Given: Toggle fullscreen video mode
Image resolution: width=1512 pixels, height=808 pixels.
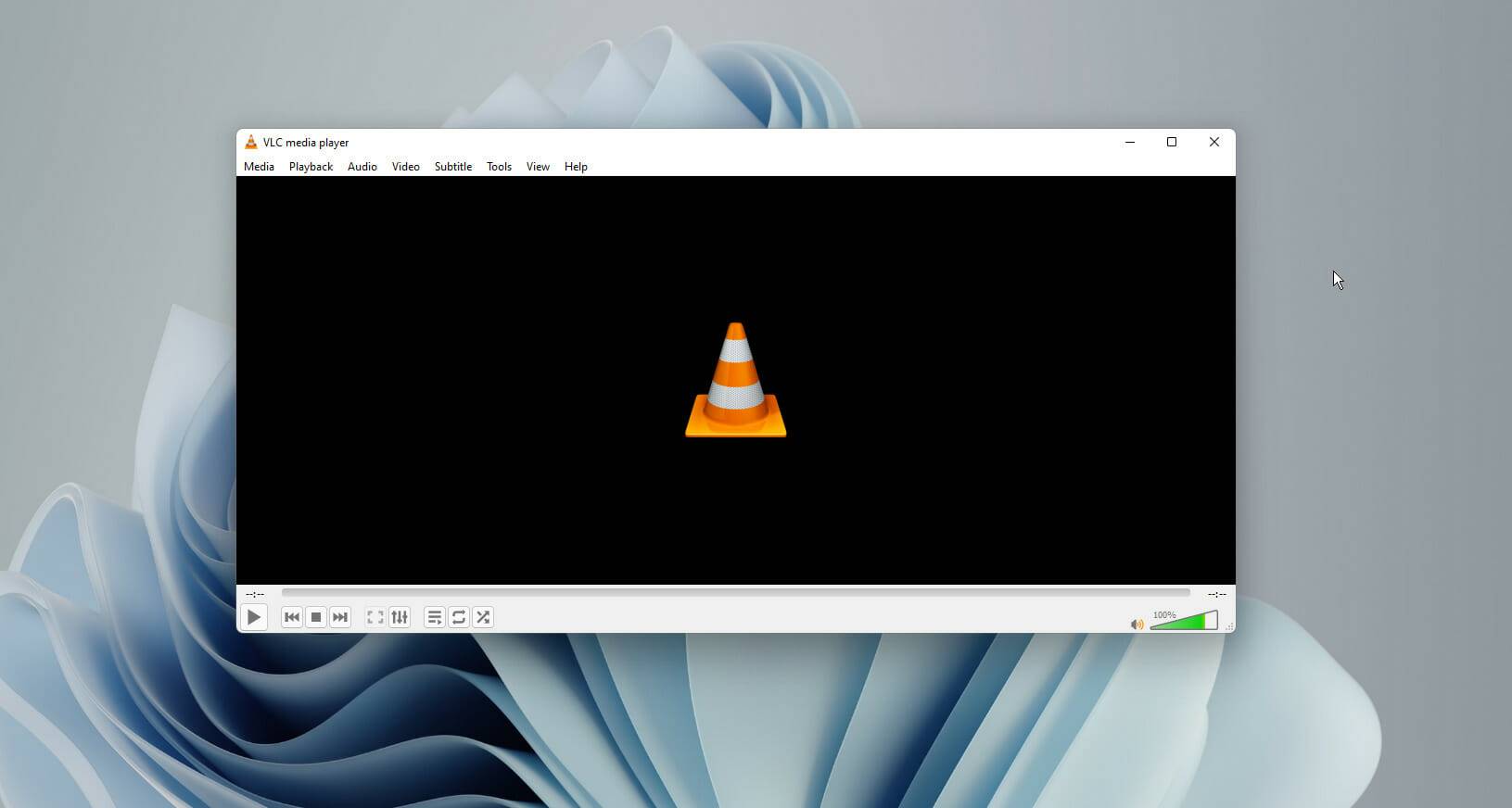Looking at the screenshot, I should (375, 617).
